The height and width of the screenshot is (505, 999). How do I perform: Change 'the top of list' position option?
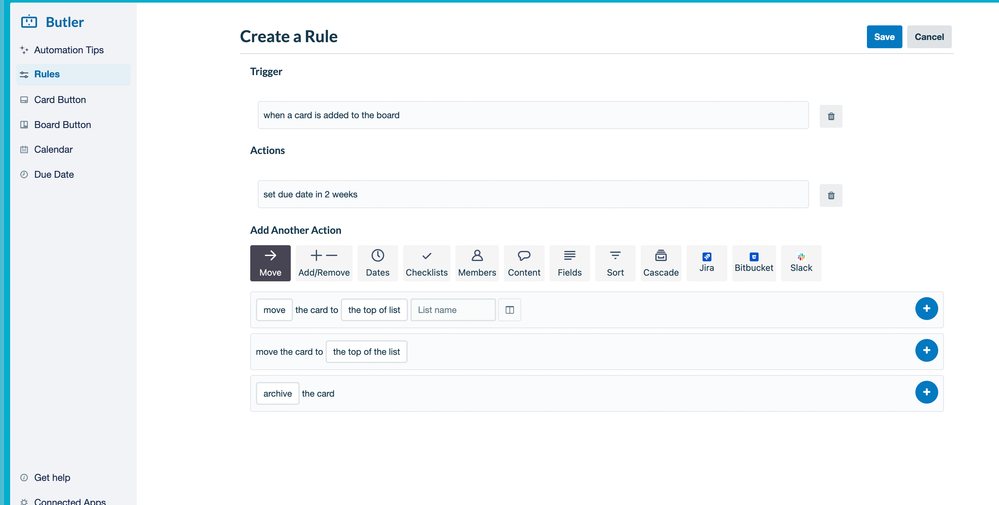(x=374, y=309)
